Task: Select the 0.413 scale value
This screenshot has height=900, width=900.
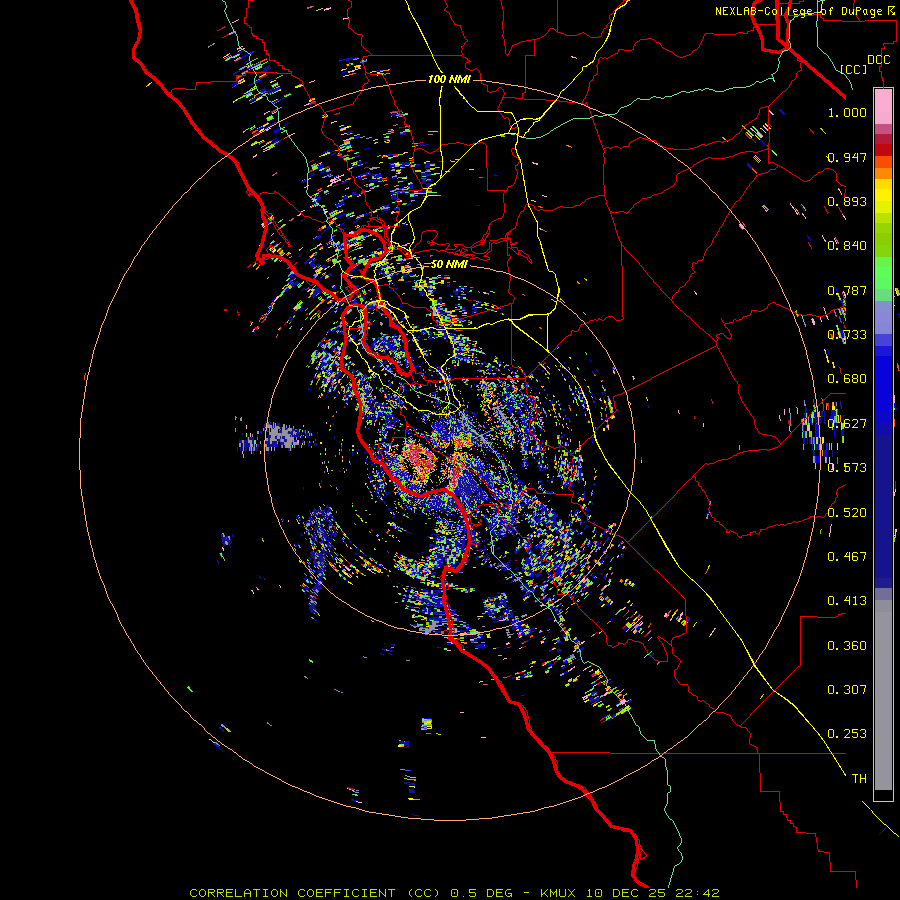Action: 847,601
